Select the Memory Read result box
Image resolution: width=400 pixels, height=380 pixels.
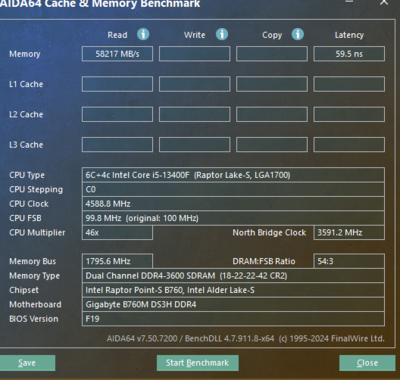point(117,54)
